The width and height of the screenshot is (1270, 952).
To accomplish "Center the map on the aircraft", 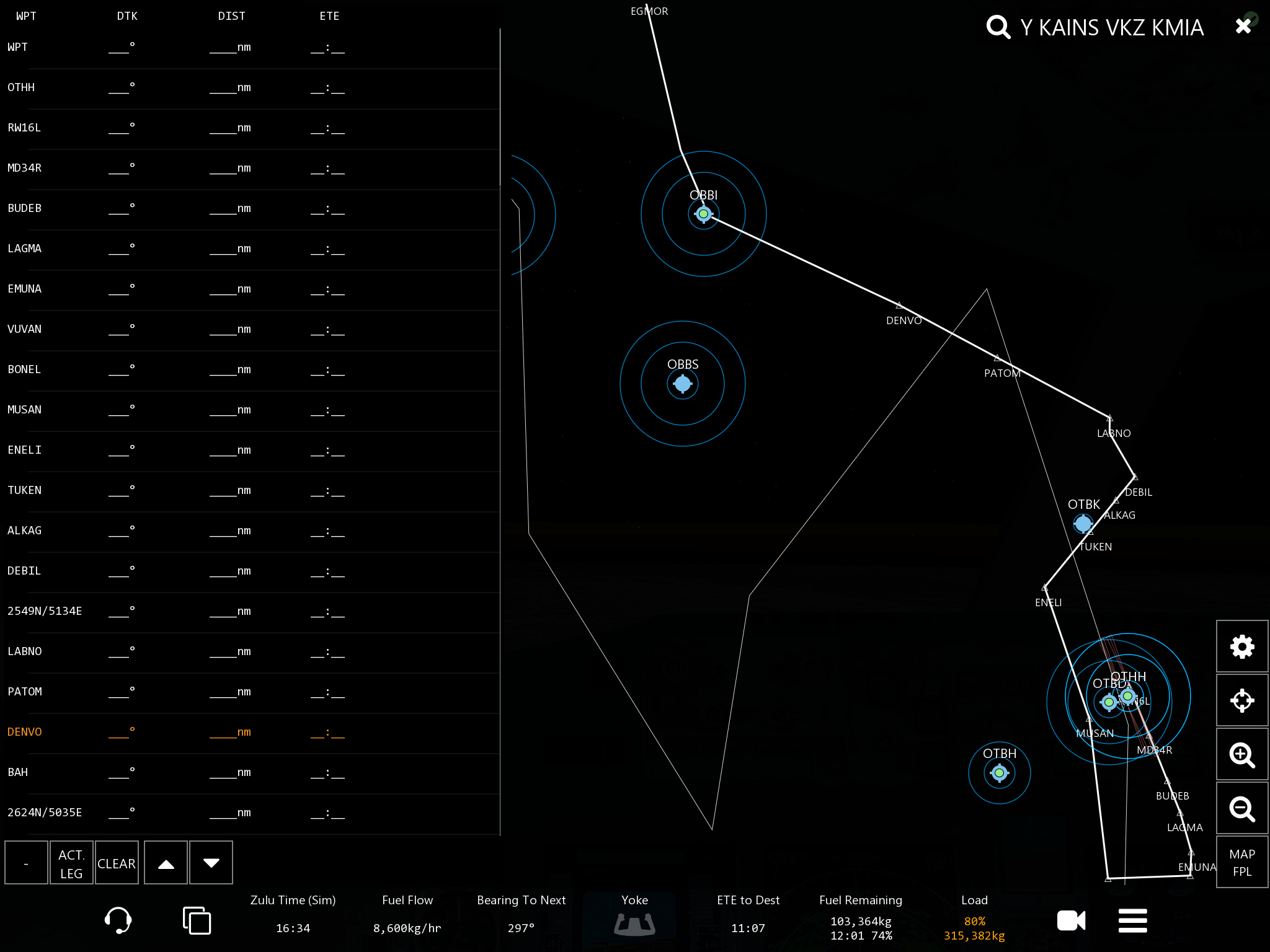I will coord(1241,700).
